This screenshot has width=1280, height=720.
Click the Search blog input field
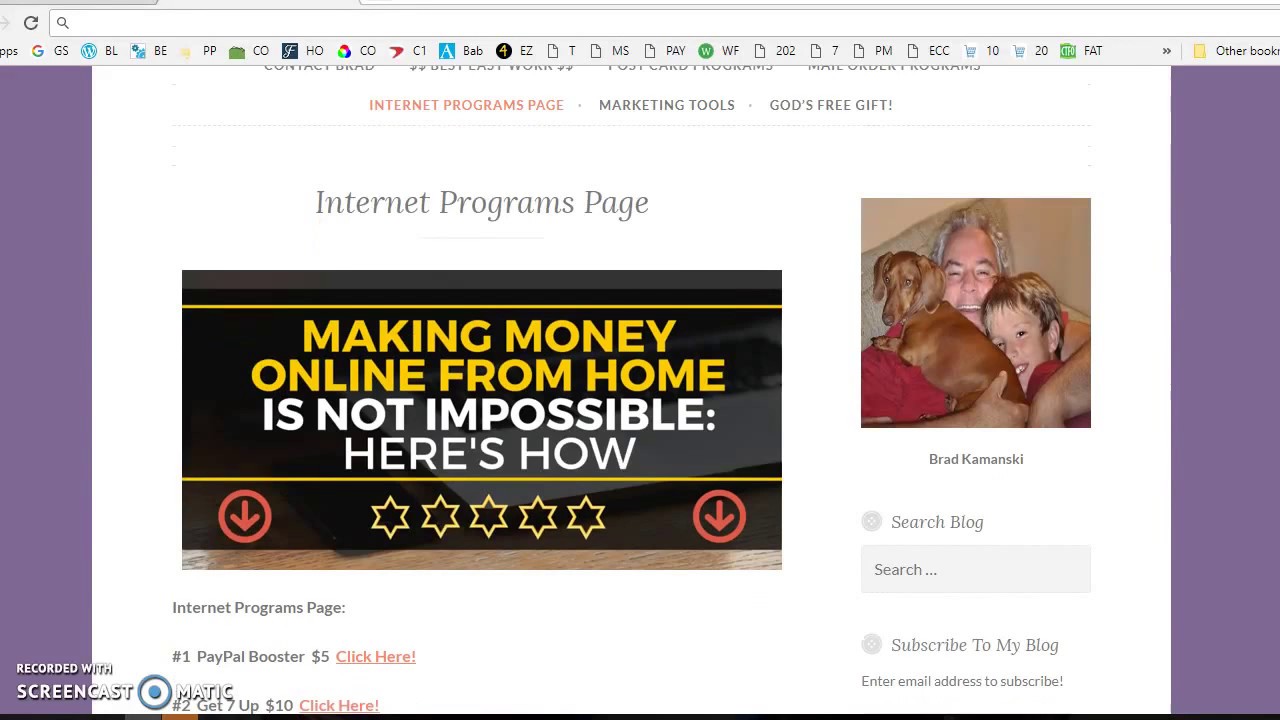[x=976, y=569]
